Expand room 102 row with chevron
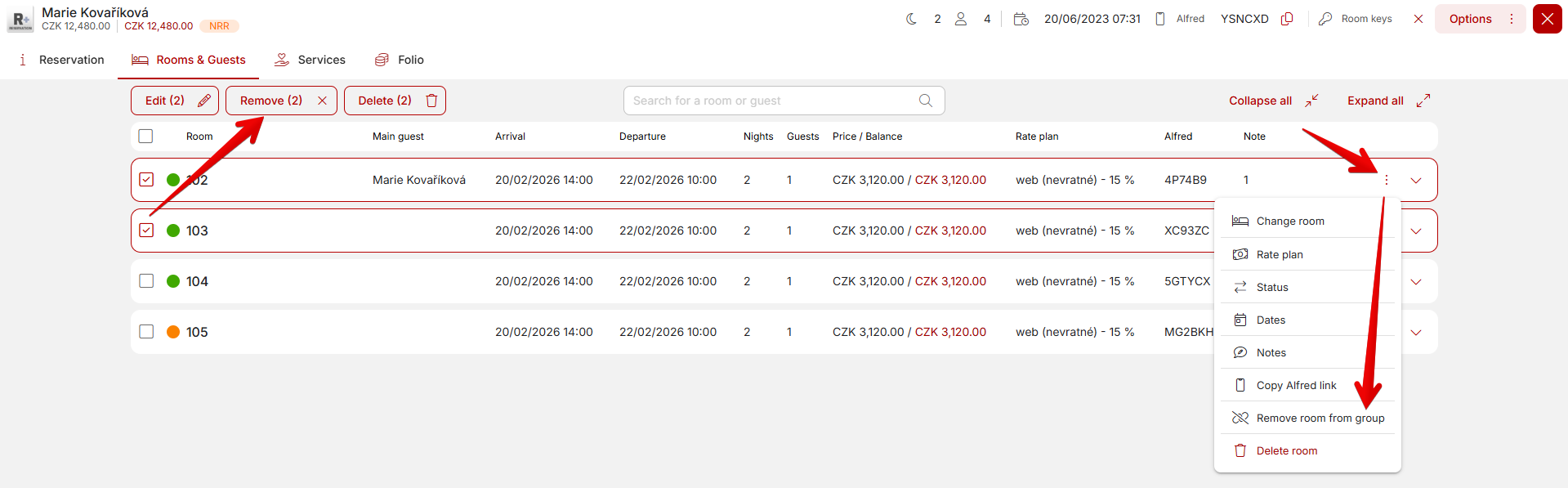The image size is (1568, 488). coord(1416,180)
